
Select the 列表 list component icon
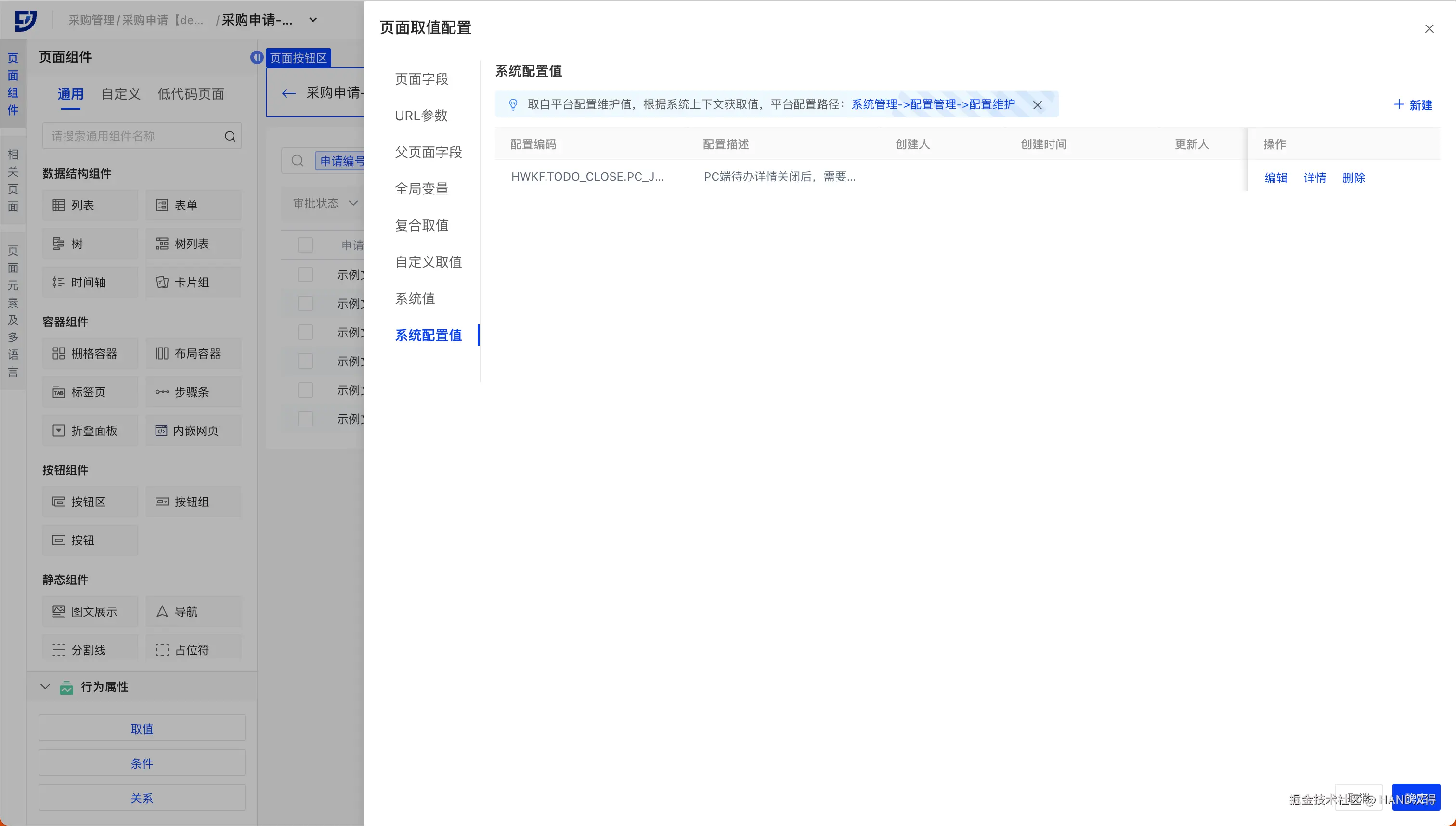(58, 206)
